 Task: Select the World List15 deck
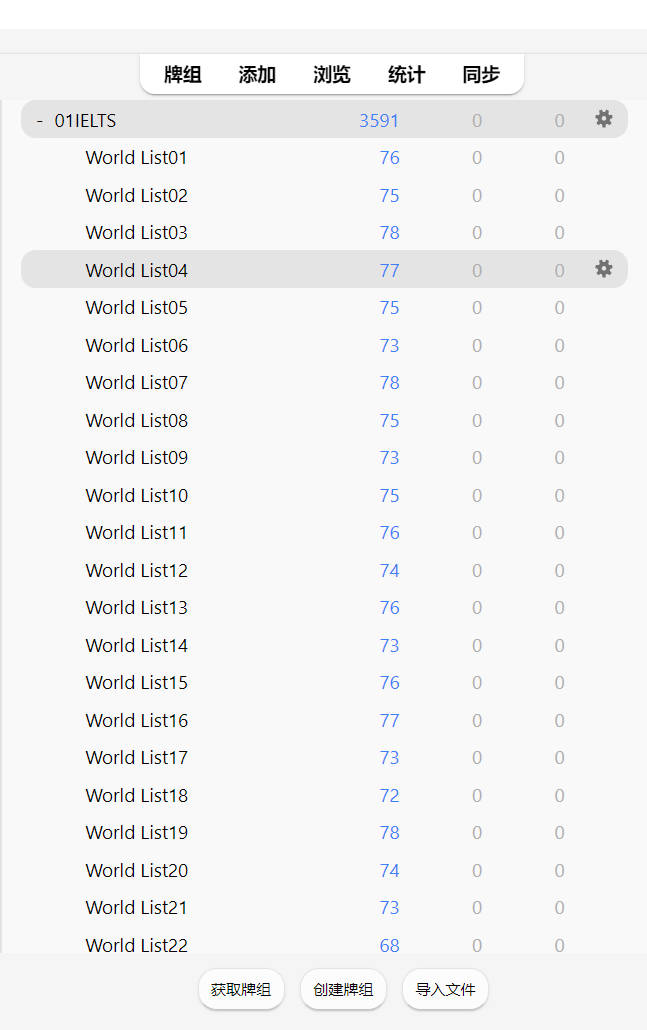[x=136, y=683]
